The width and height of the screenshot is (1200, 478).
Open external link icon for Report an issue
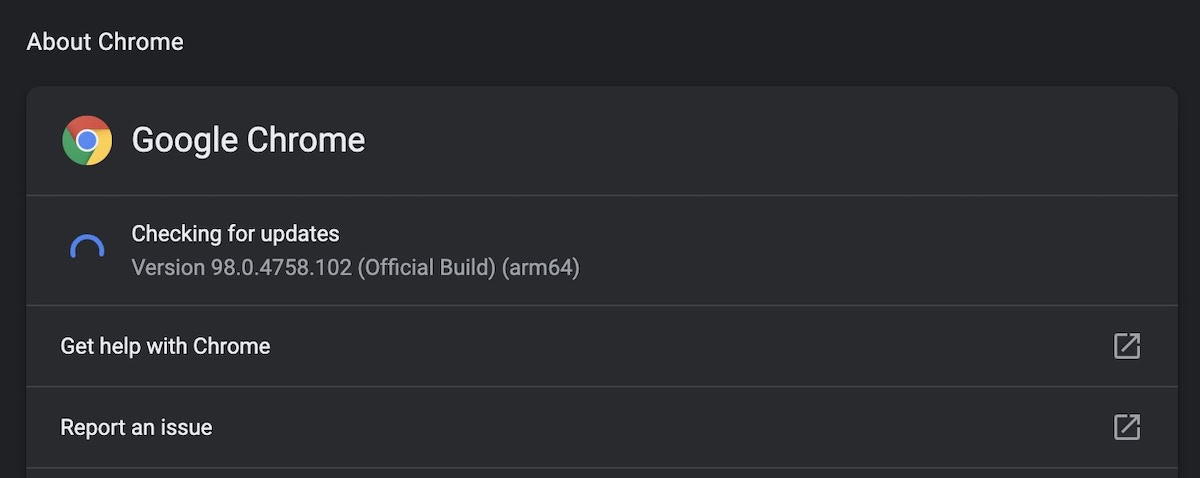1127,427
